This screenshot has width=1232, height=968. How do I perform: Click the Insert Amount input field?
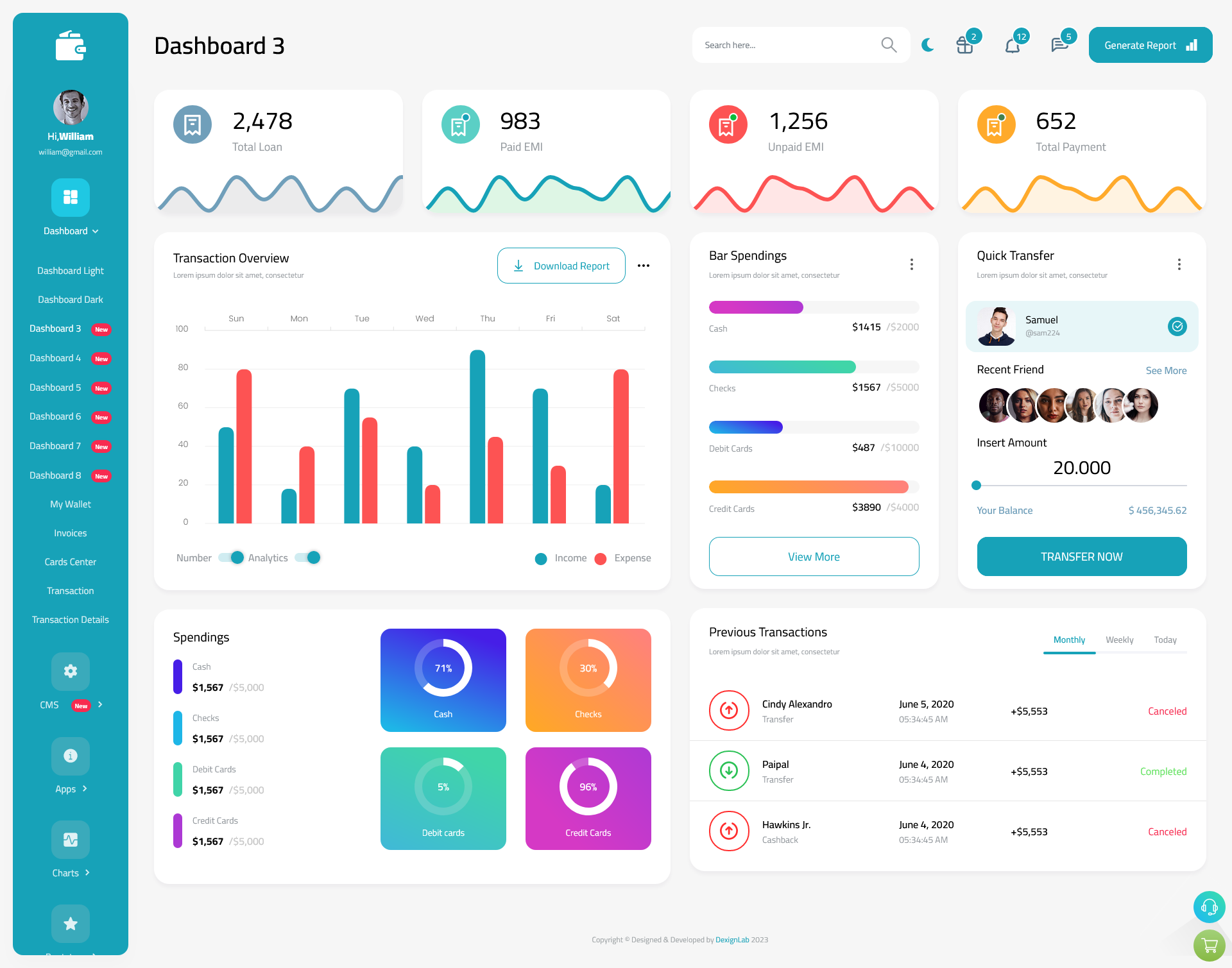pos(1082,467)
